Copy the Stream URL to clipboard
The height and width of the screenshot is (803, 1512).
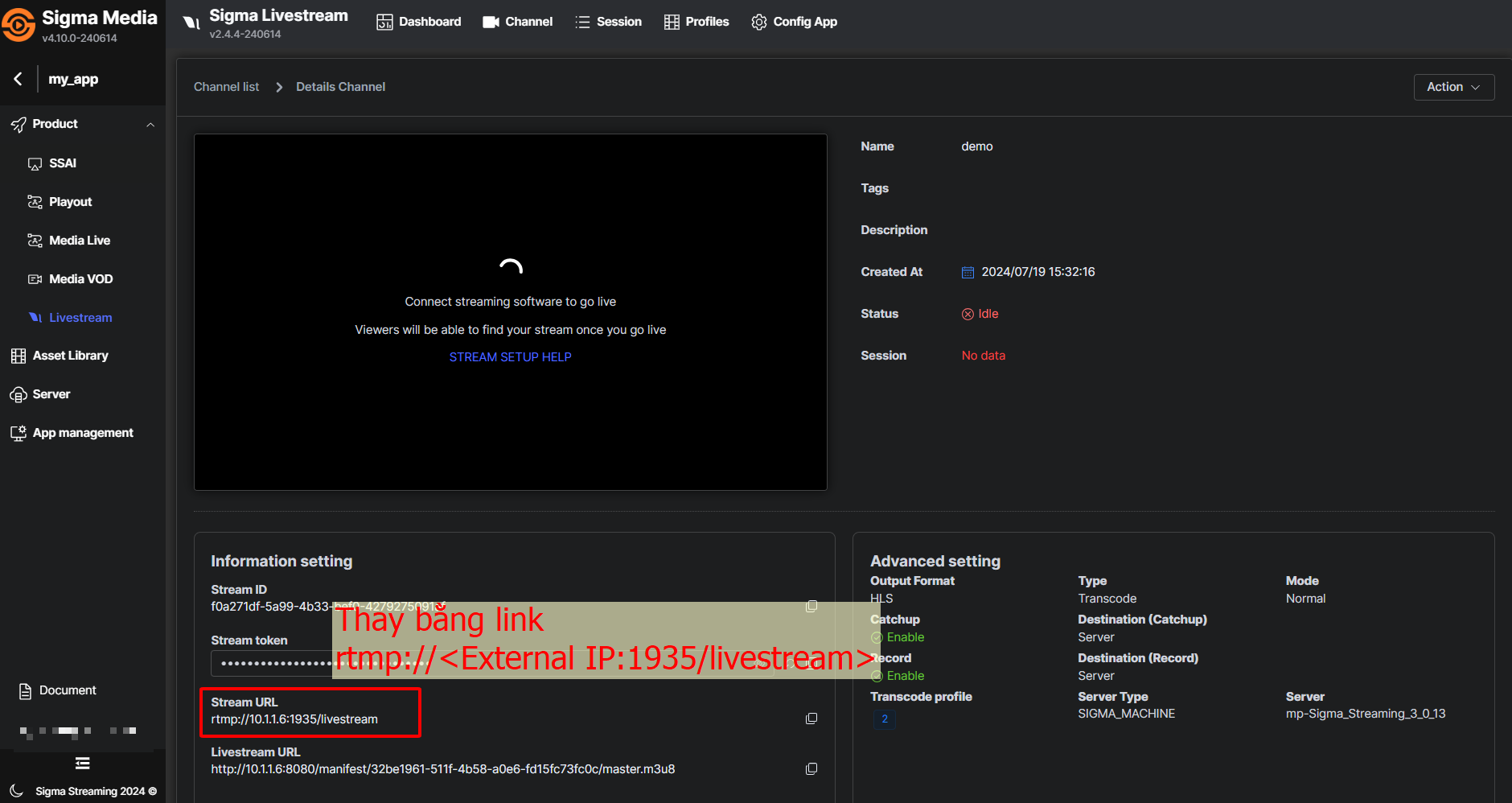(811, 719)
